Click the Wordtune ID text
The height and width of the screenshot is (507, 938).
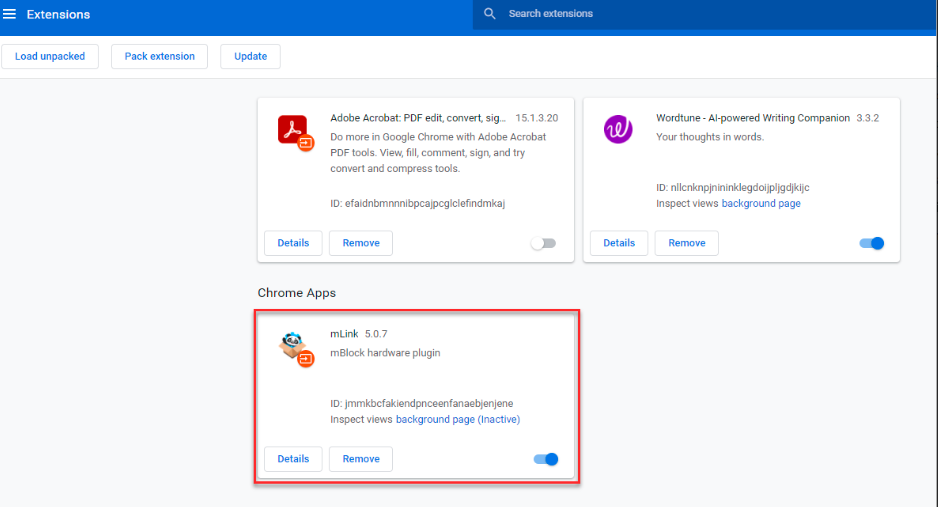[x=733, y=187]
